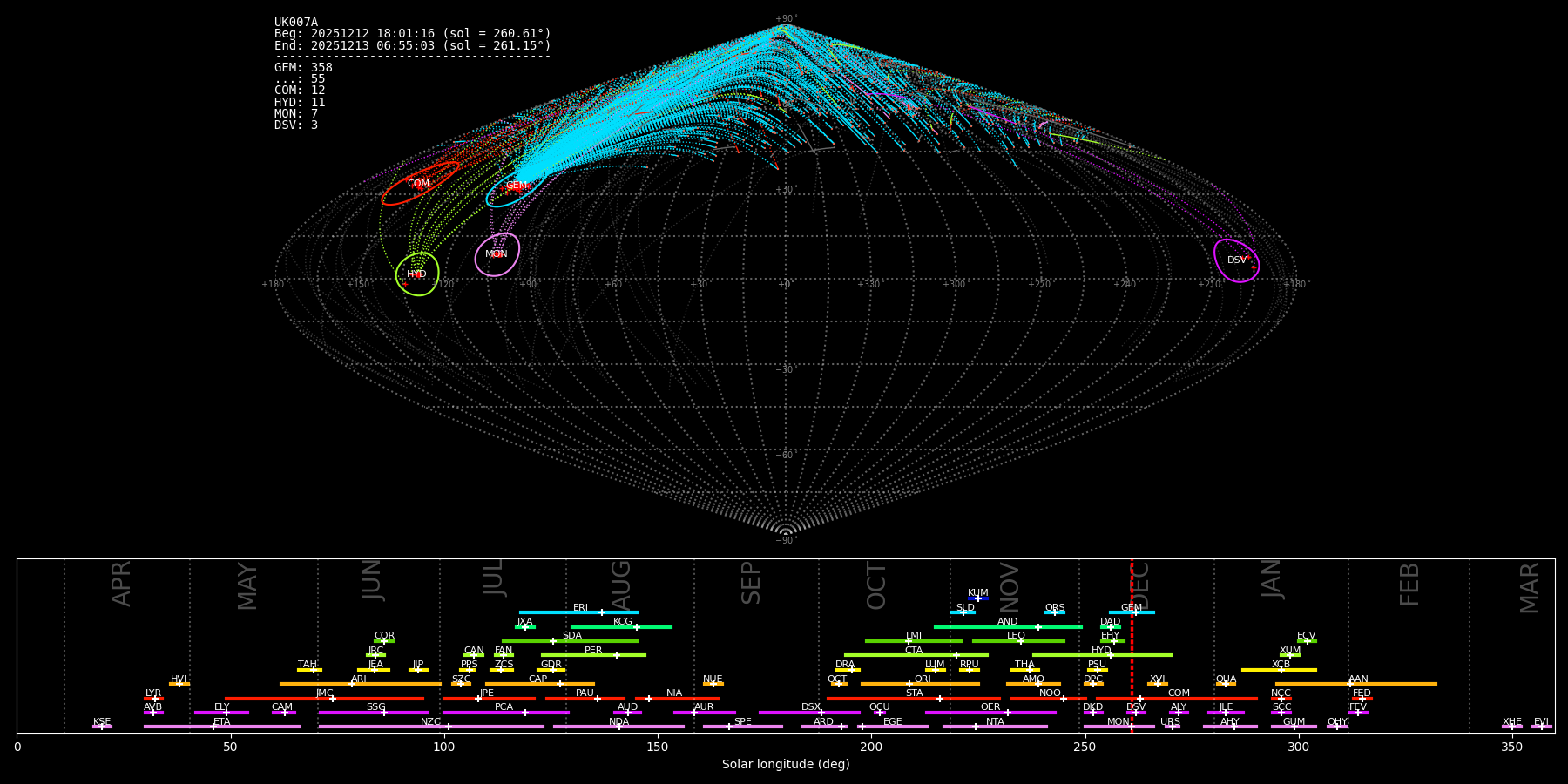
Task: Click the +90° north pole label
Action: point(785,19)
